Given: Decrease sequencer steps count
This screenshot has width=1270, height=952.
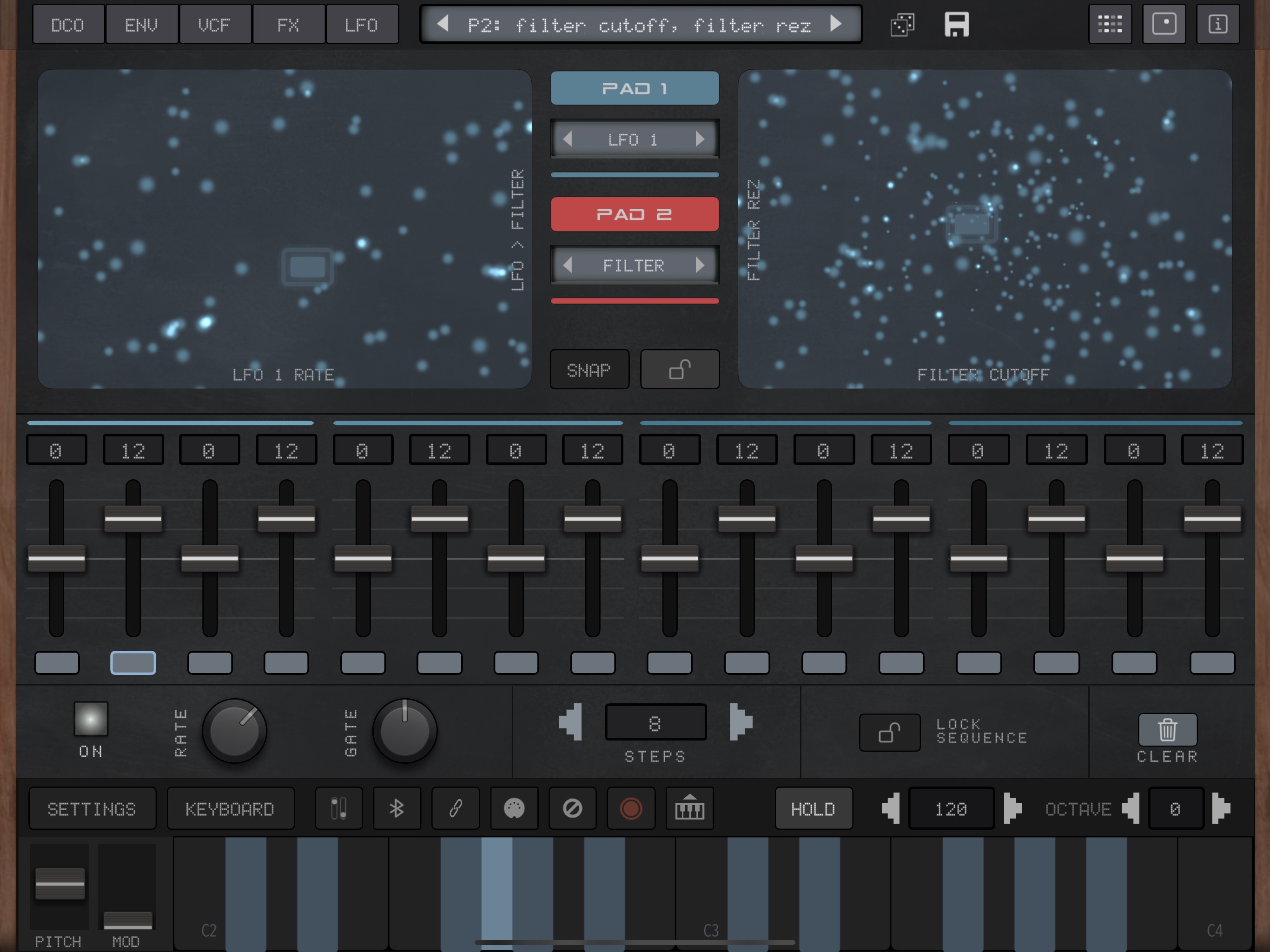Looking at the screenshot, I should tap(571, 722).
